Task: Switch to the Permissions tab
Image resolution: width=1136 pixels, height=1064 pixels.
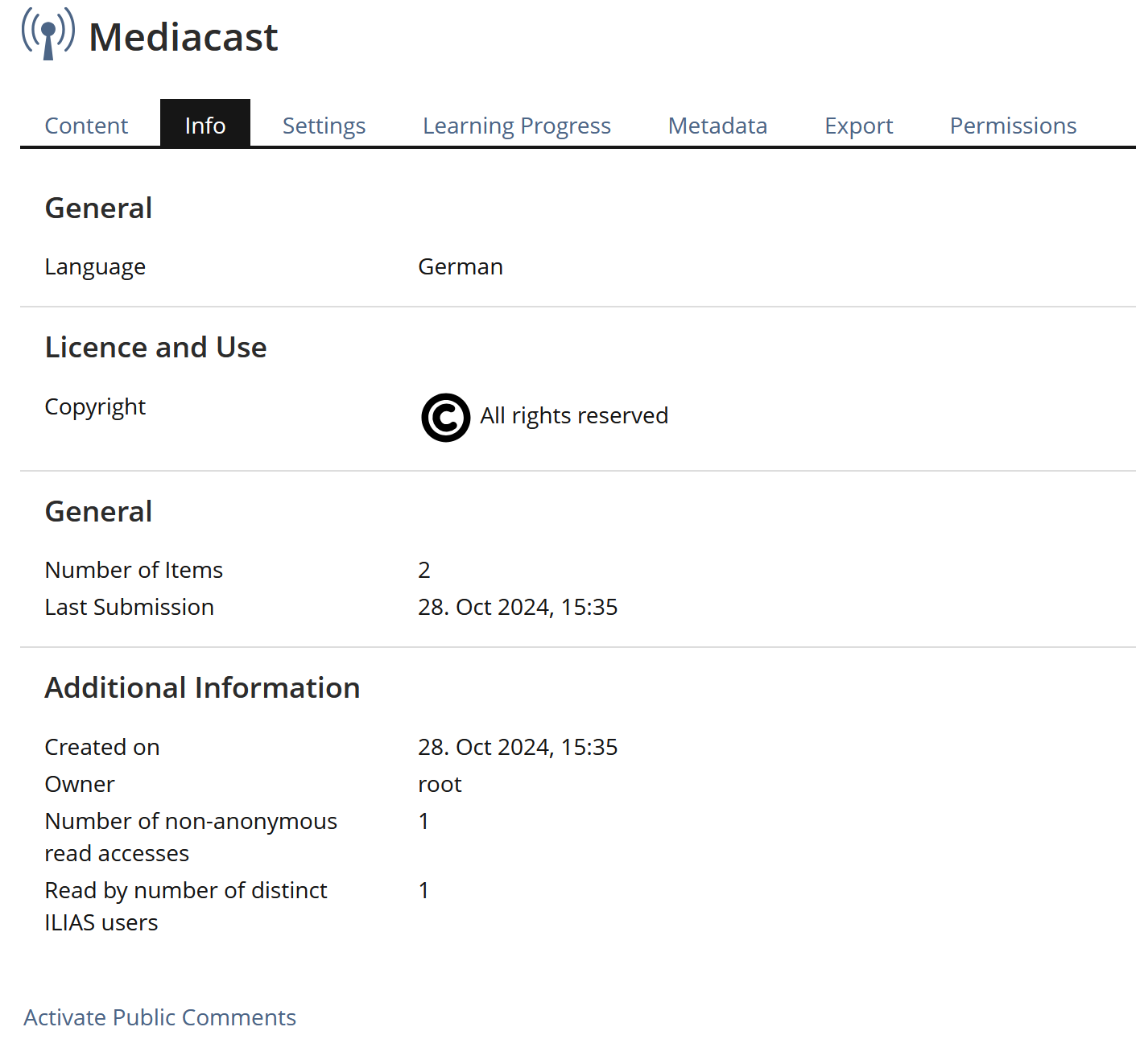Action: [x=1013, y=126]
